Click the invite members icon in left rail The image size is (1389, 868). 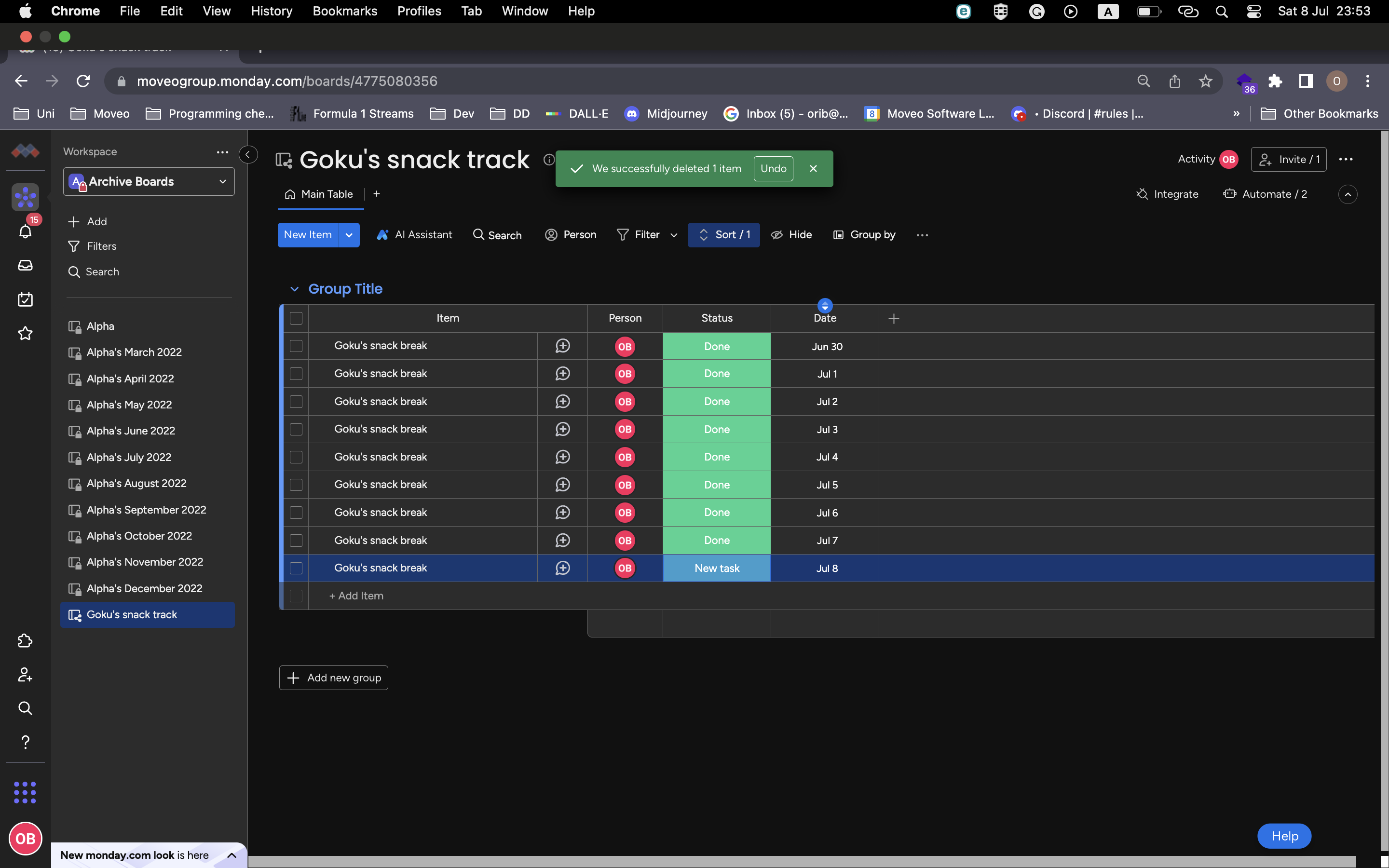[x=25, y=675]
